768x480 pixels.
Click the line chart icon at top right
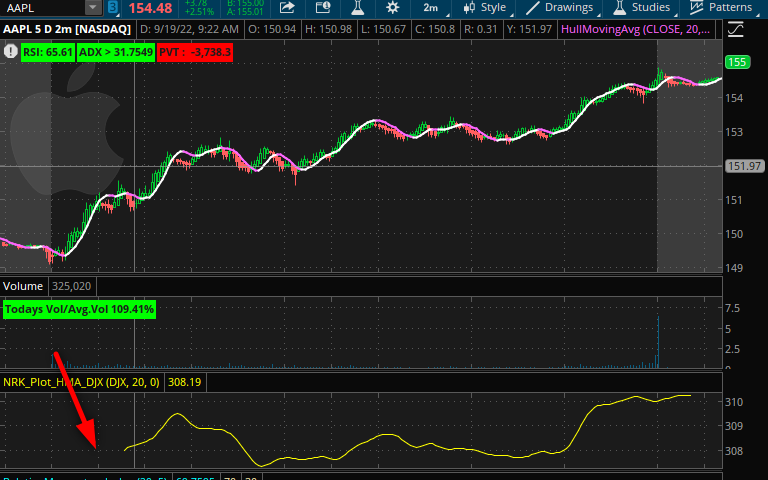736,30
